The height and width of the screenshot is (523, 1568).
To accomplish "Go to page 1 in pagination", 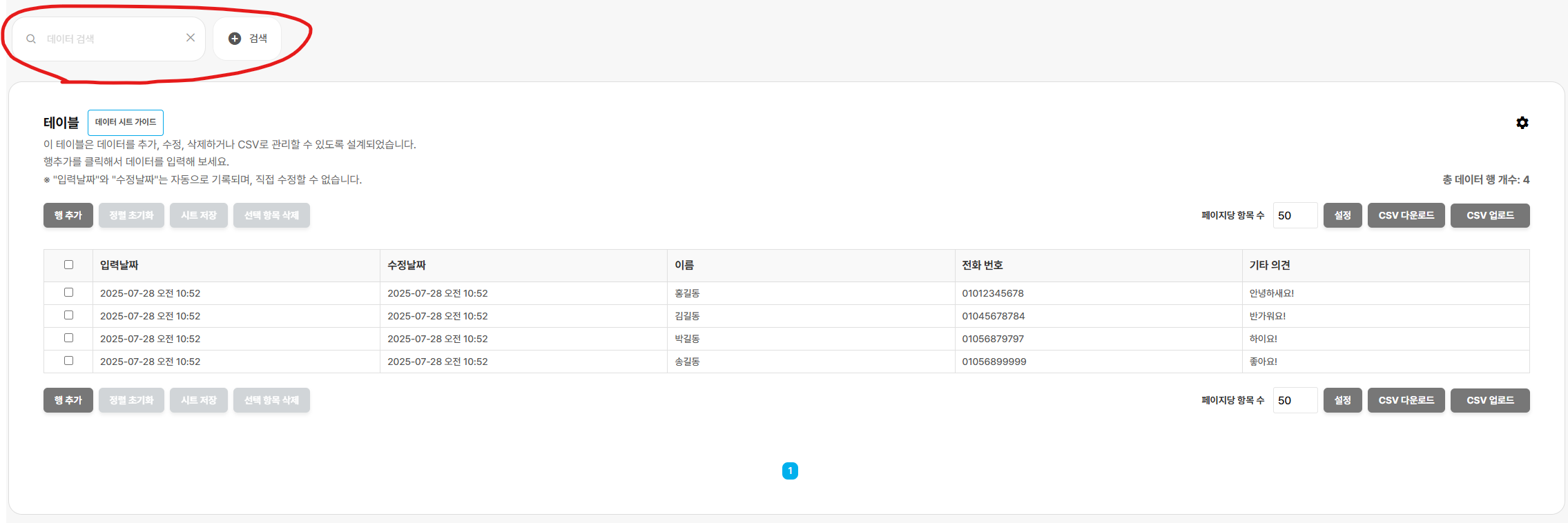I will pos(790,471).
